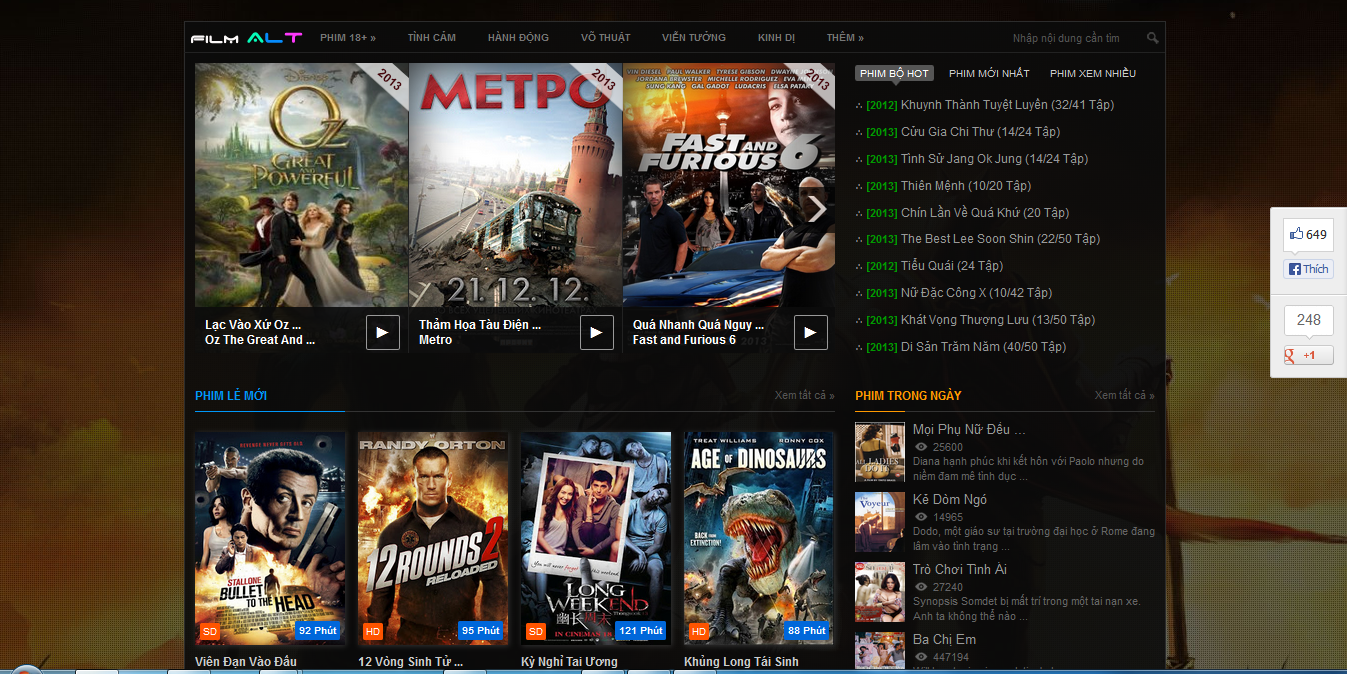Open the Oz Great and Powerful poster
The height and width of the screenshot is (674, 1347).
coord(302,185)
